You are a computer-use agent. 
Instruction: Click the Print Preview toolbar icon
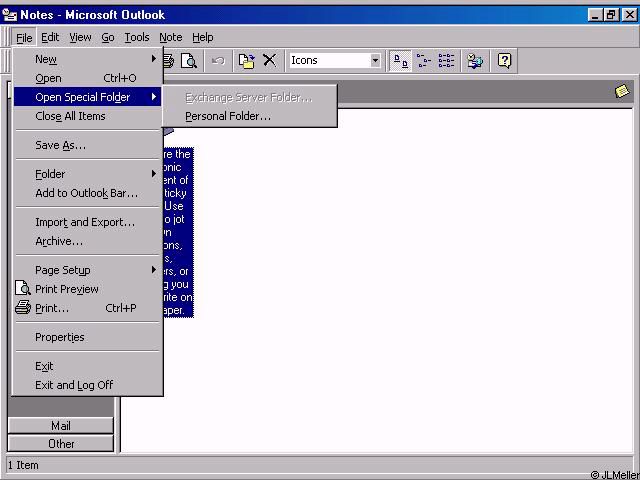(x=189, y=61)
